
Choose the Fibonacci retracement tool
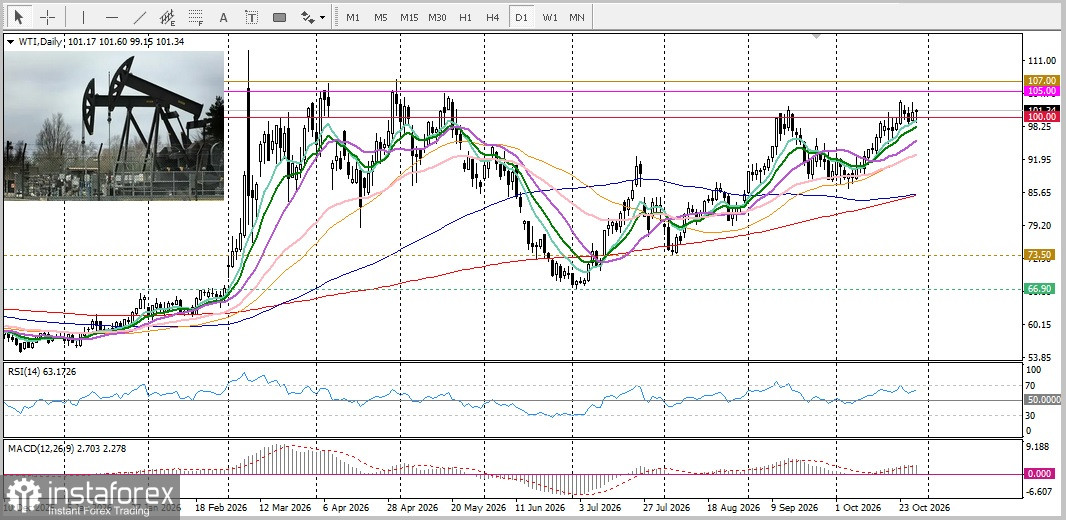[196, 17]
